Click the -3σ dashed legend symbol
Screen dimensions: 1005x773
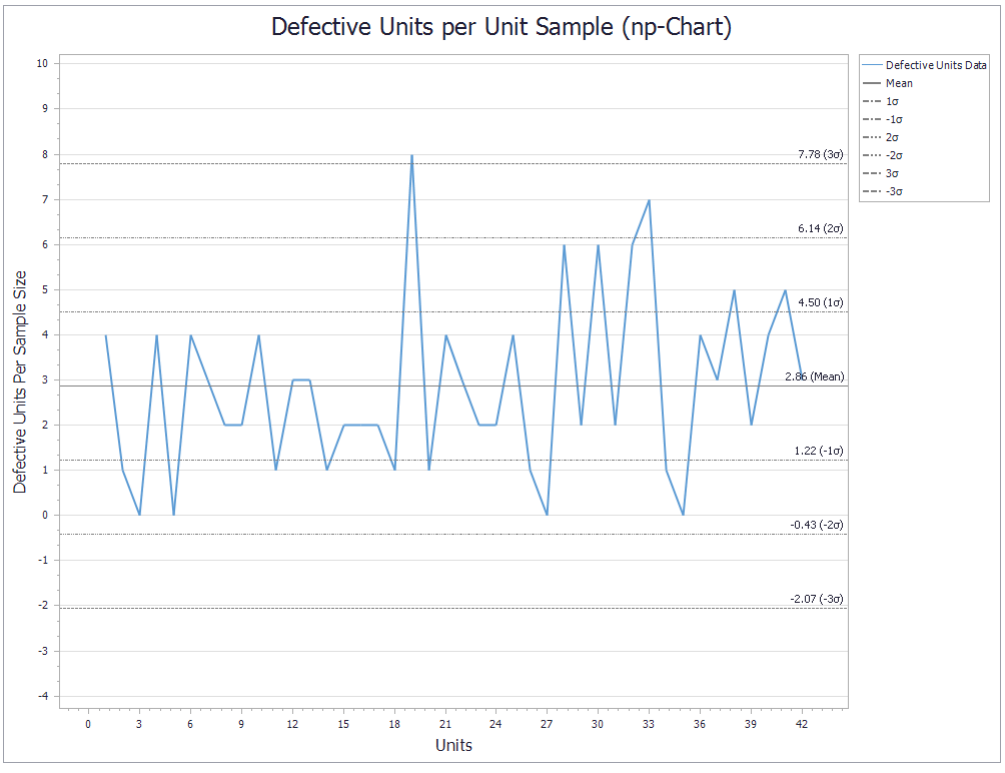coord(872,190)
